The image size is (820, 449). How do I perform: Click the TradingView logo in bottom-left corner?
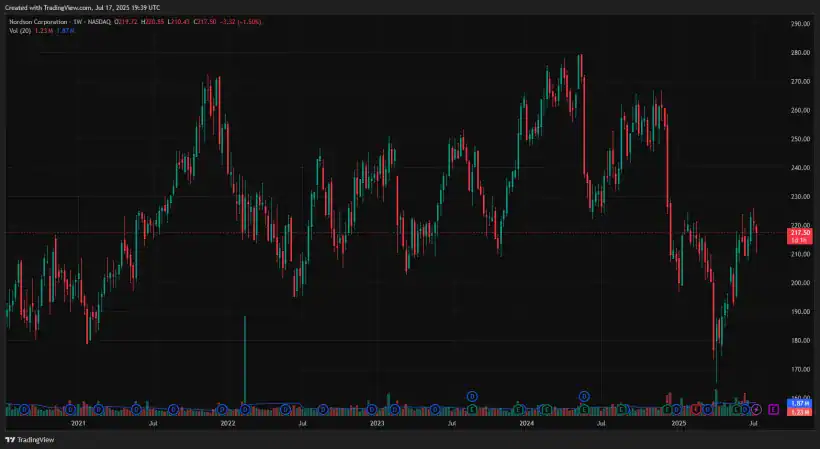(30, 440)
